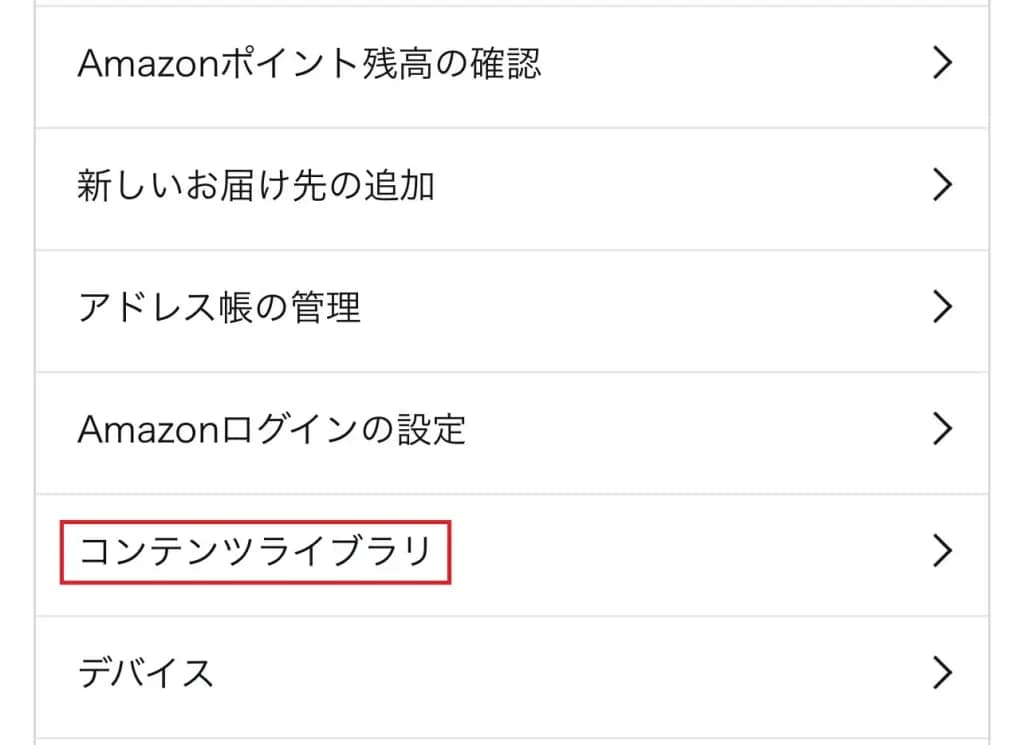Expand the 新しいお届け先の追加 row arrow
The height and width of the screenshot is (745, 1024).
tap(941, 186)
